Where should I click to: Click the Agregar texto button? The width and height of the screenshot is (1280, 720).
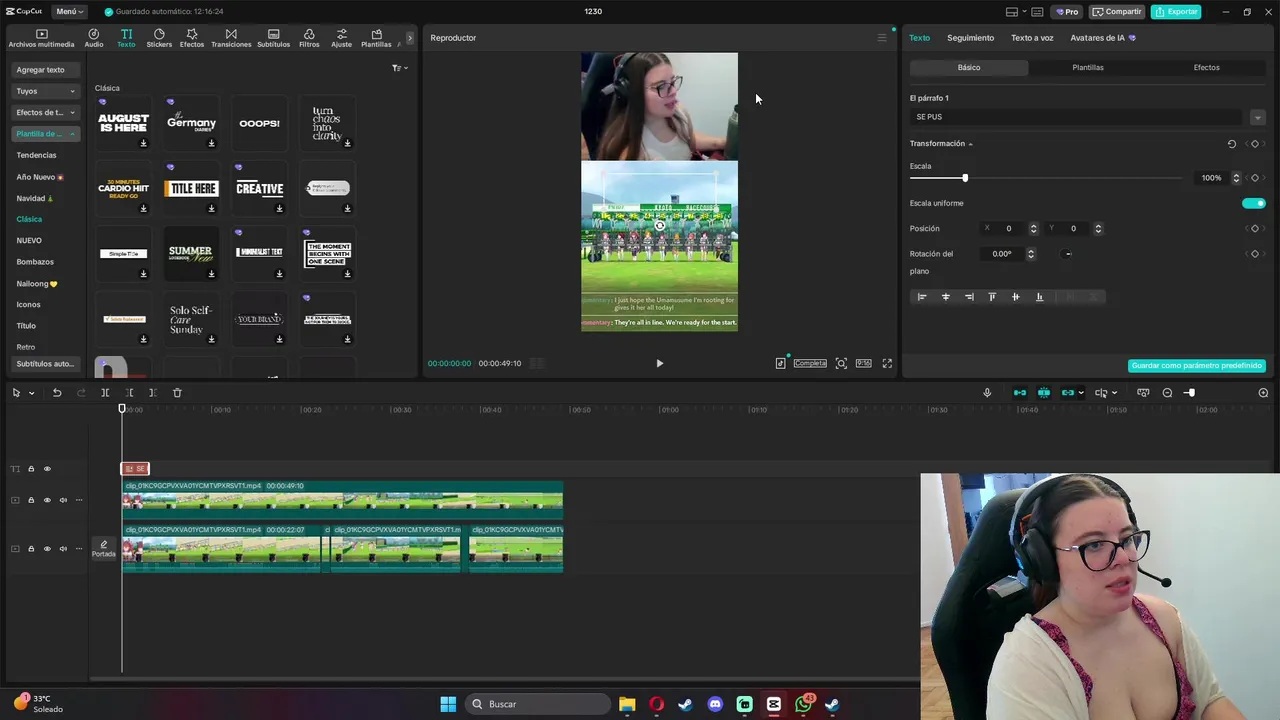pos(45,70)
